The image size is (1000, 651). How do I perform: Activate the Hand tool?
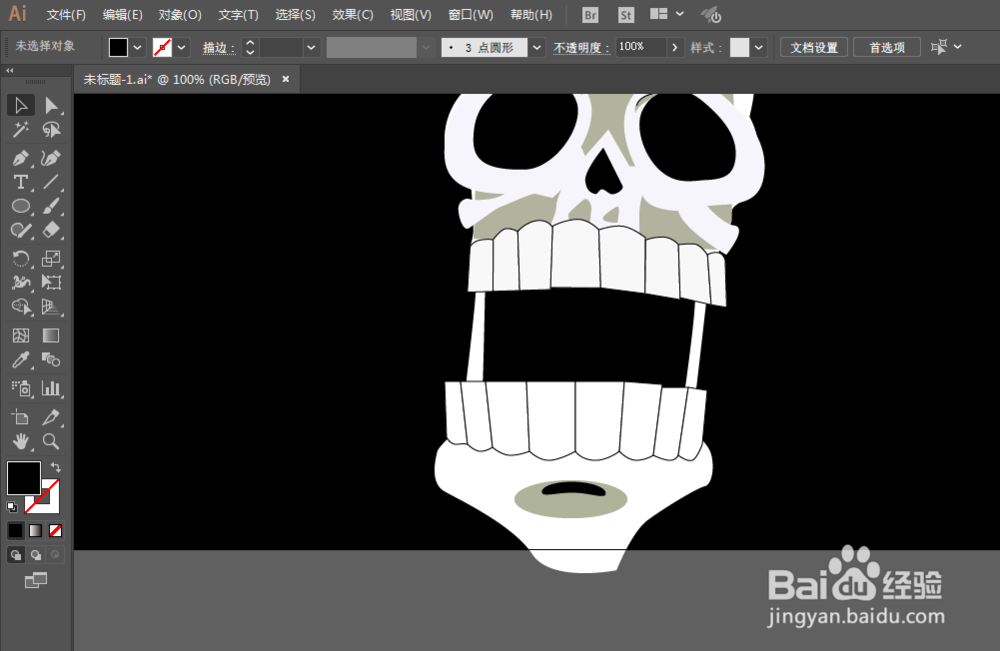pos(20,441)
